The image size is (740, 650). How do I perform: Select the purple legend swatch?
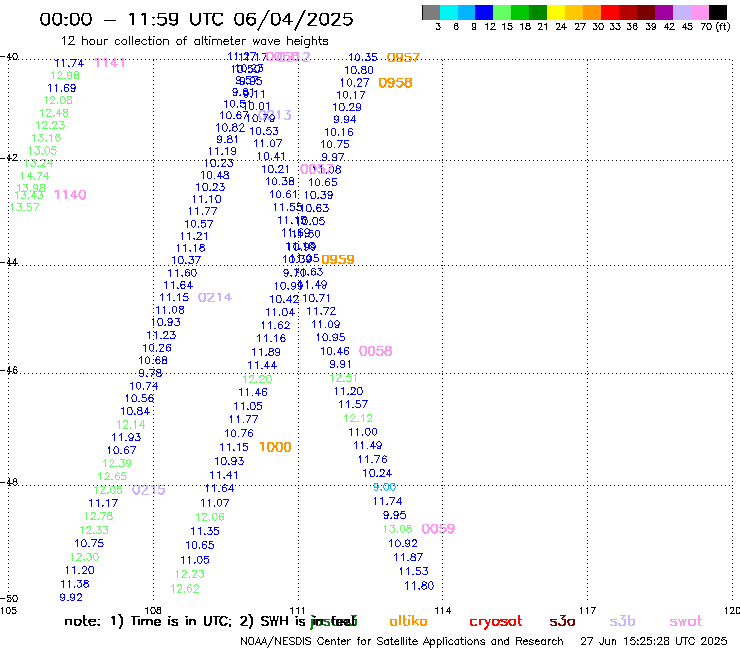664,12
